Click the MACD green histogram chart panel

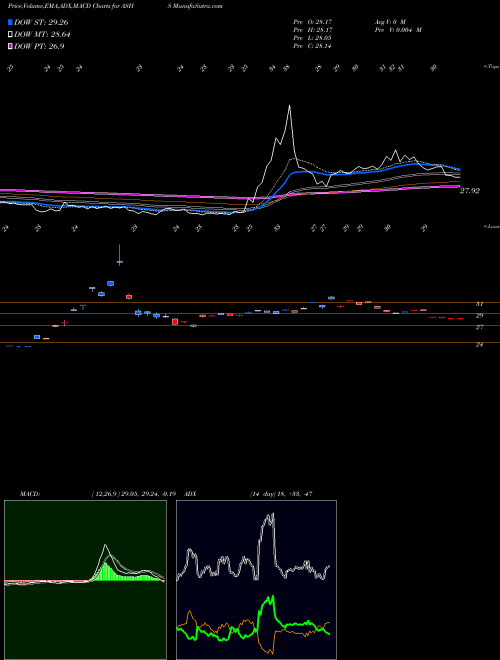85,580
